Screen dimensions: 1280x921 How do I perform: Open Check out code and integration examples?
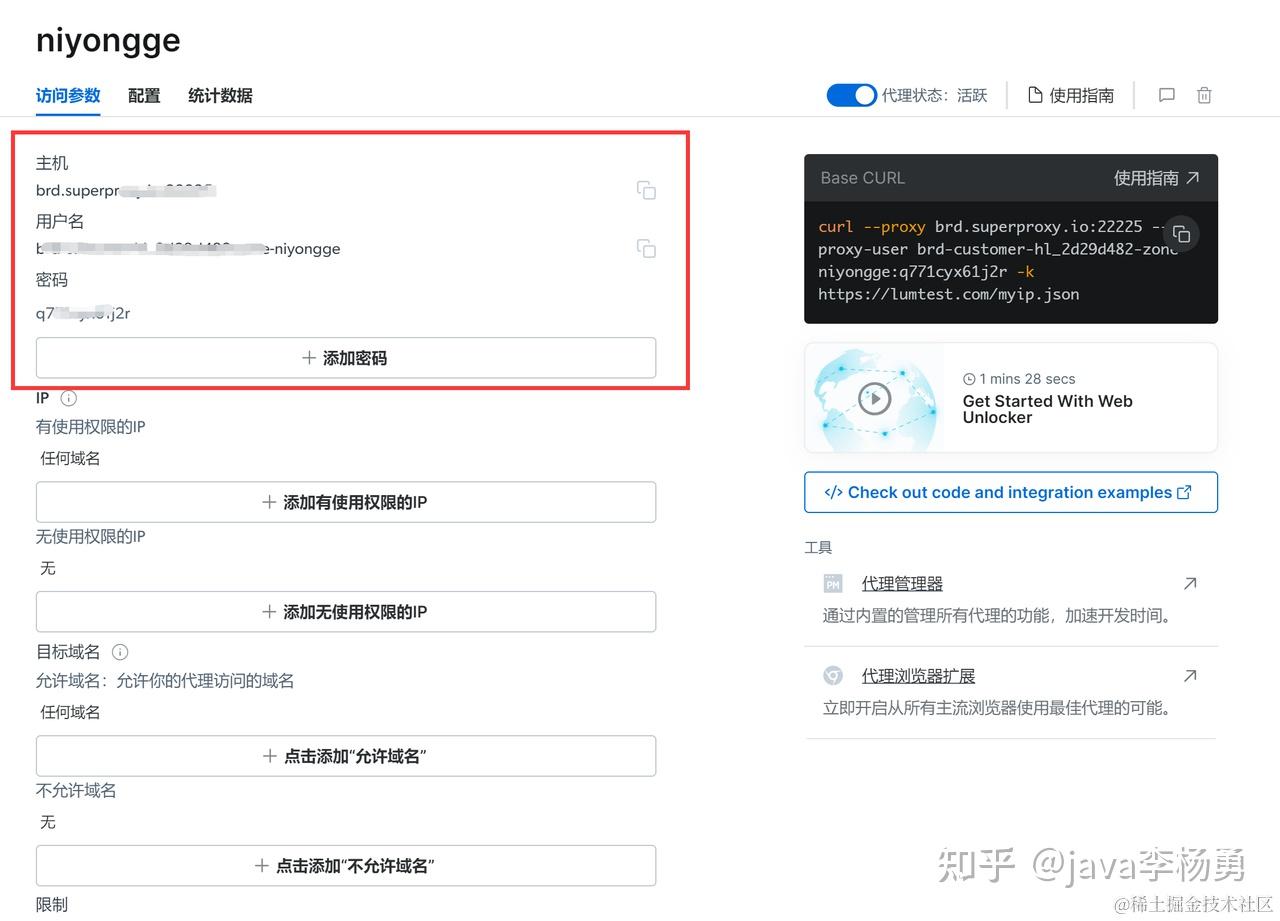pyautogui.click(x=1011, y=492)
